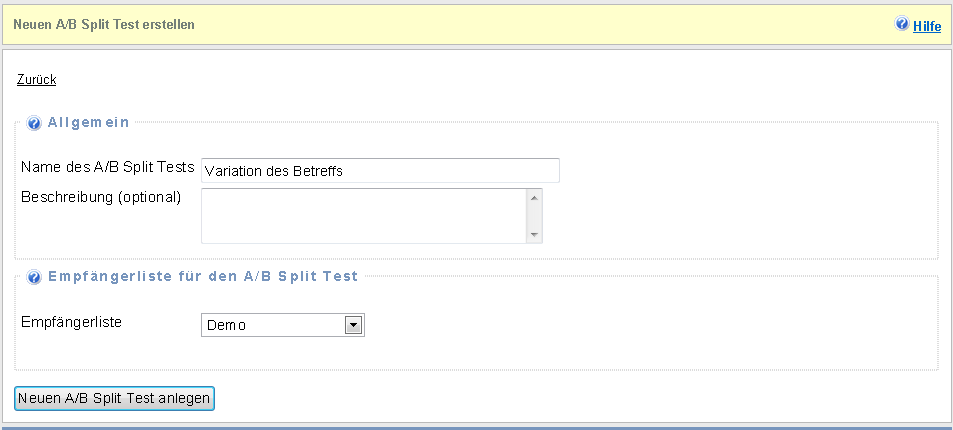
Task: Click the help icon beside Hilfe
Action: coord(902,24)
